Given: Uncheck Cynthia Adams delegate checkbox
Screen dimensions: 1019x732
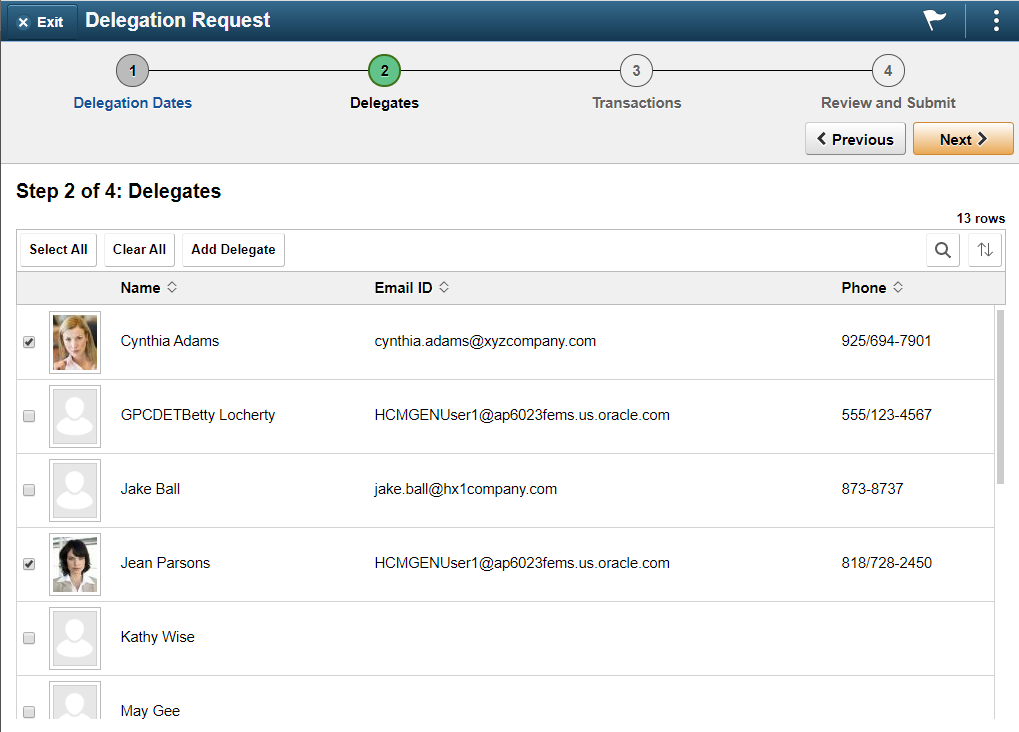Looking at the screenshot, I should pos(29,342).
